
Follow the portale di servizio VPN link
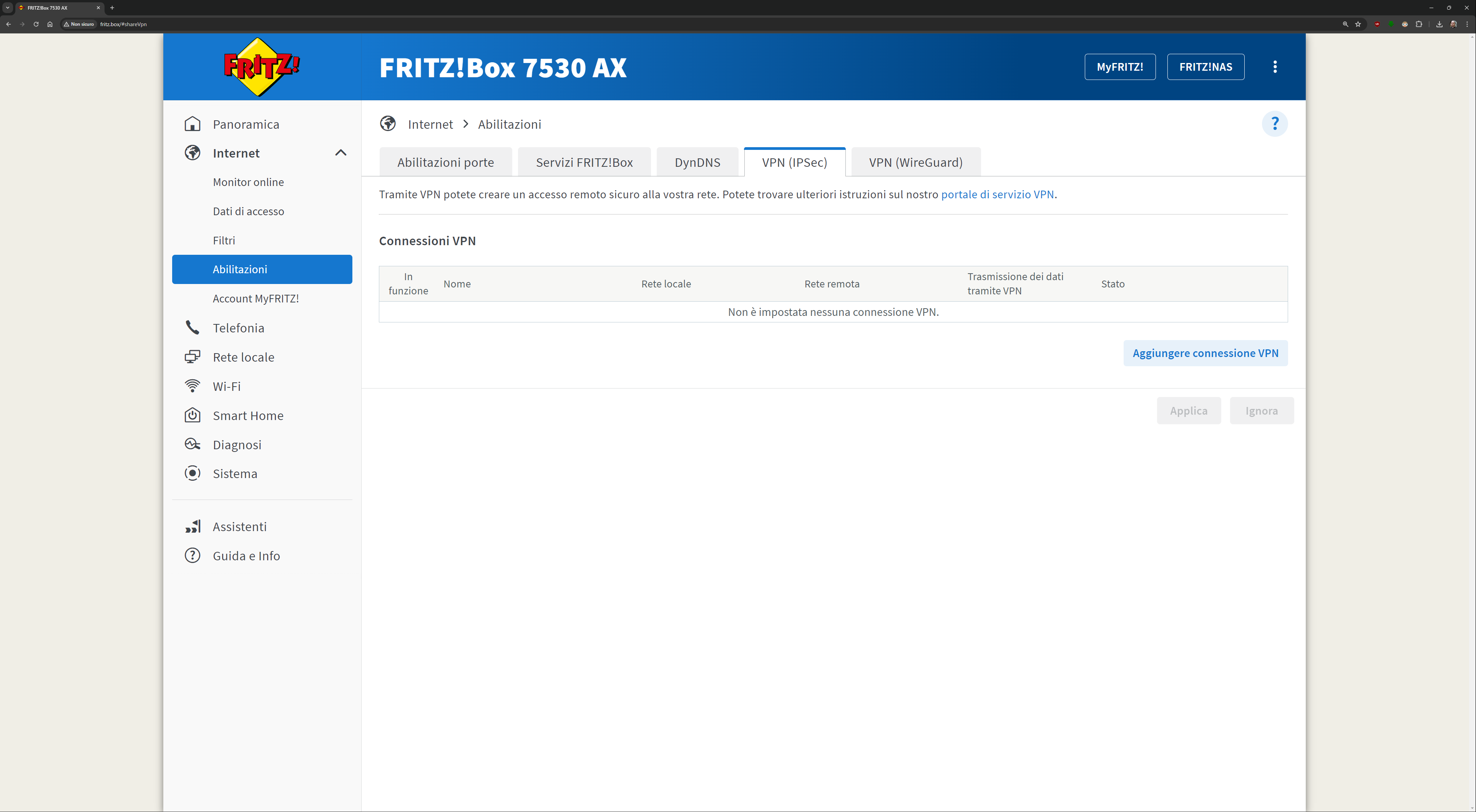coord(997,194)
